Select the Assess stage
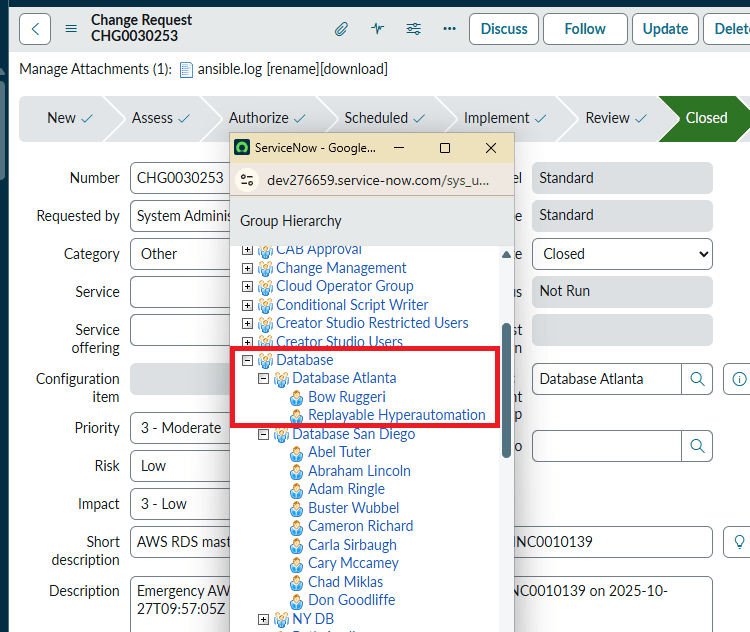The height and width of the screenshot is (632, 750). (x=161, y=118)
